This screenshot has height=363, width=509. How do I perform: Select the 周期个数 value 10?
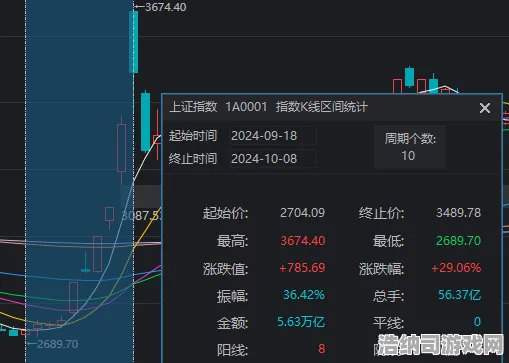(x=408, y=156)
